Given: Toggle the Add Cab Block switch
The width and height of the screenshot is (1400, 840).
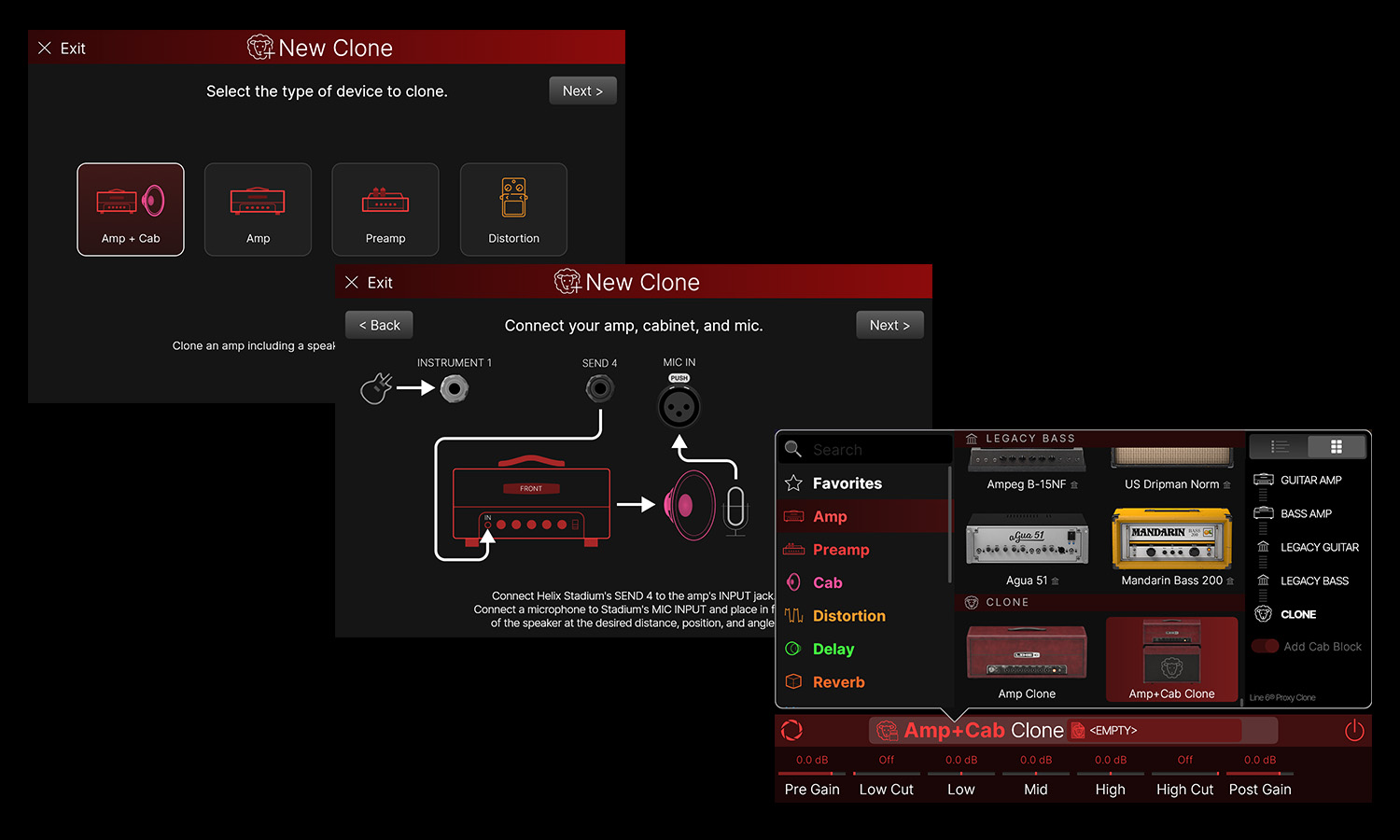Looking at the screenshot, I should point(1266,646).
